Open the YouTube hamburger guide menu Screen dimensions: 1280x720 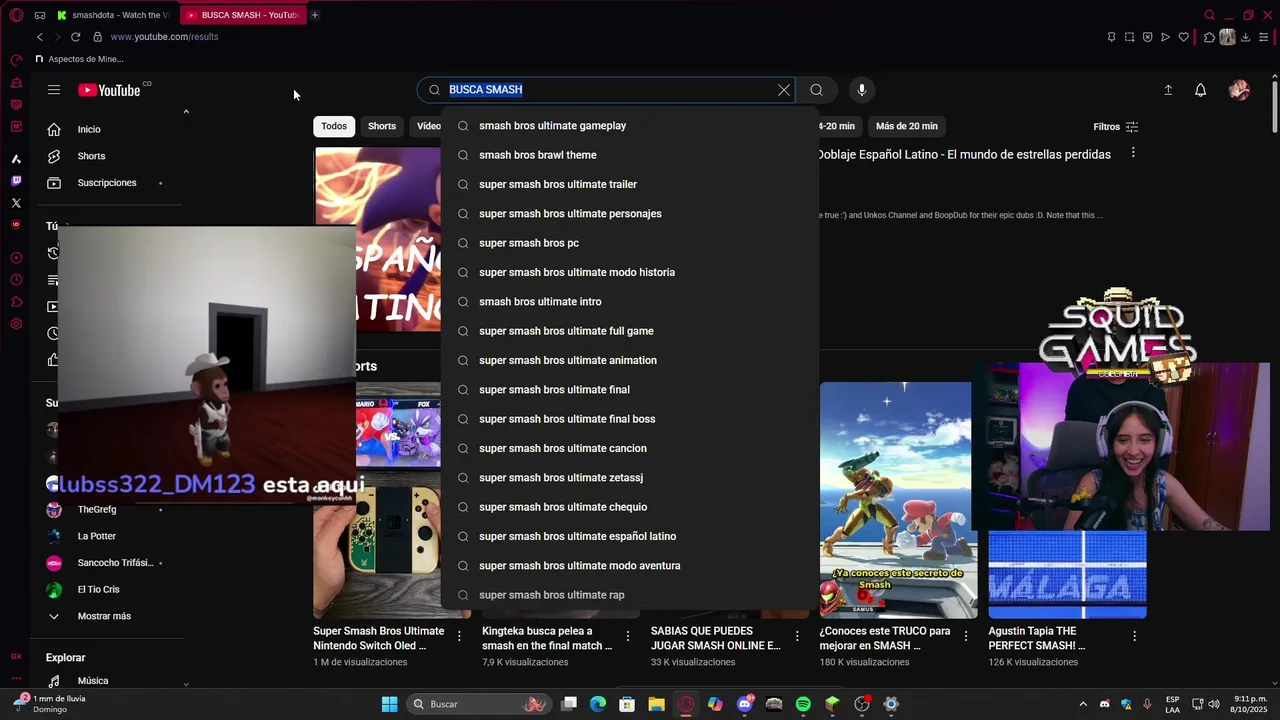pos(54,90)
